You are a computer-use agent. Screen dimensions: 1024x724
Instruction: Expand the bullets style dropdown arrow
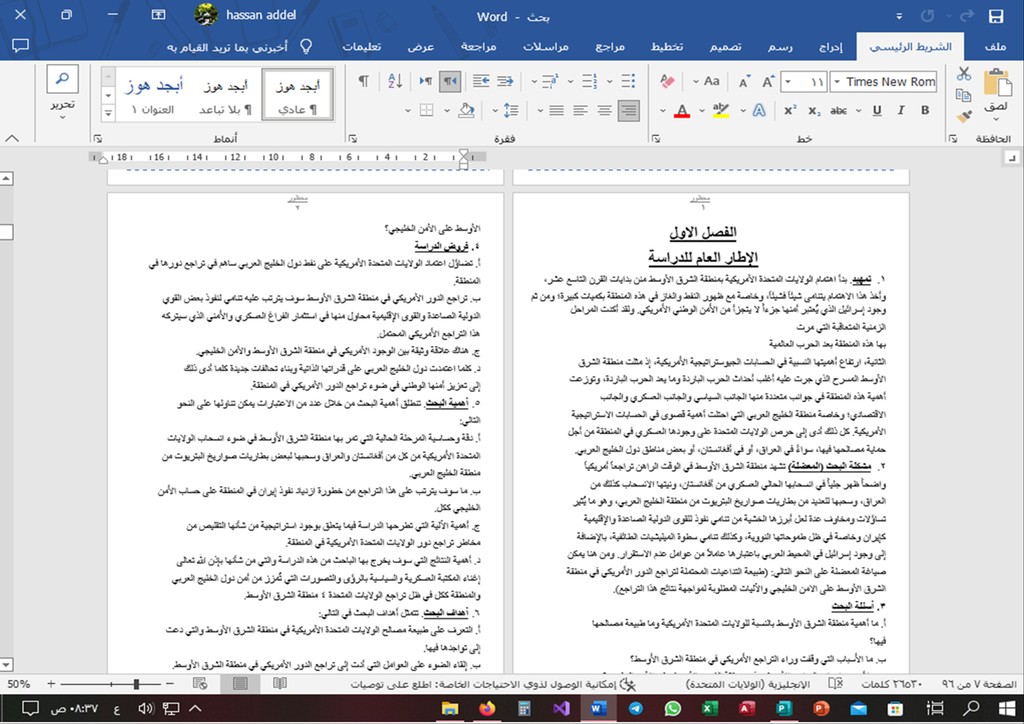coord(610,82)
